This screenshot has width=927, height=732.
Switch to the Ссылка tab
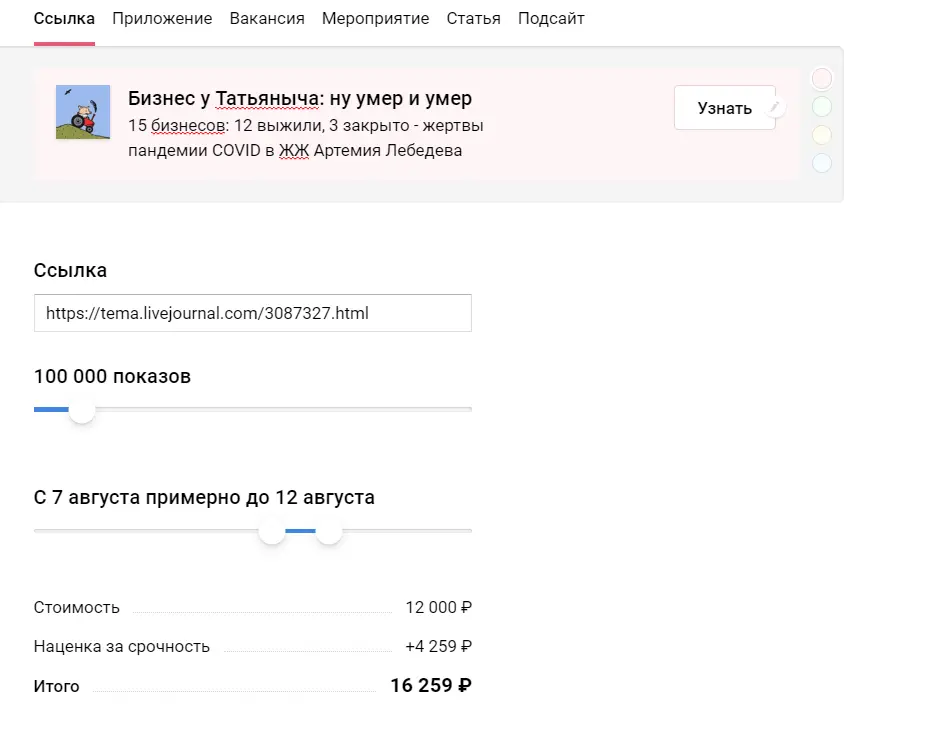click(x=64, y=19)
